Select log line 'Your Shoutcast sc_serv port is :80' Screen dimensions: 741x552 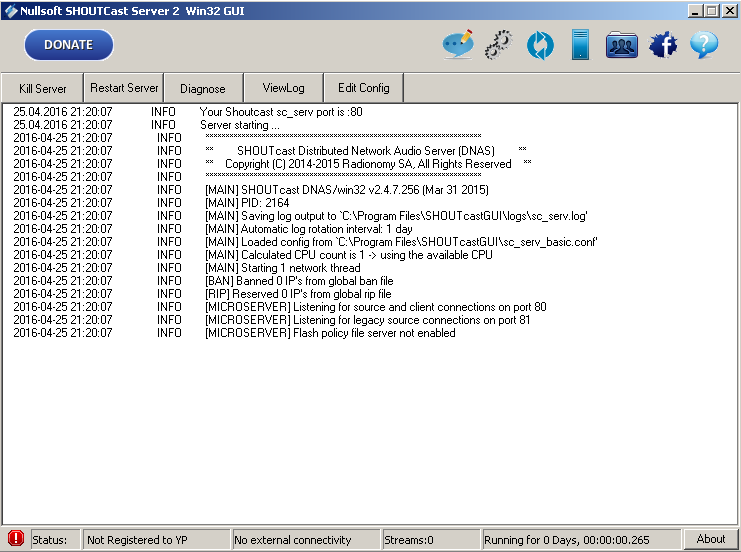point(188,112)
